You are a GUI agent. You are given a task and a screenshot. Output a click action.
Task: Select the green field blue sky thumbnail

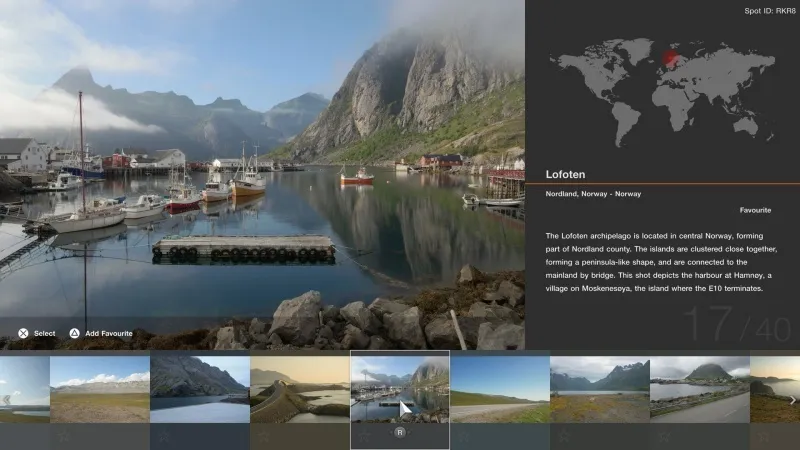(500, 389)
